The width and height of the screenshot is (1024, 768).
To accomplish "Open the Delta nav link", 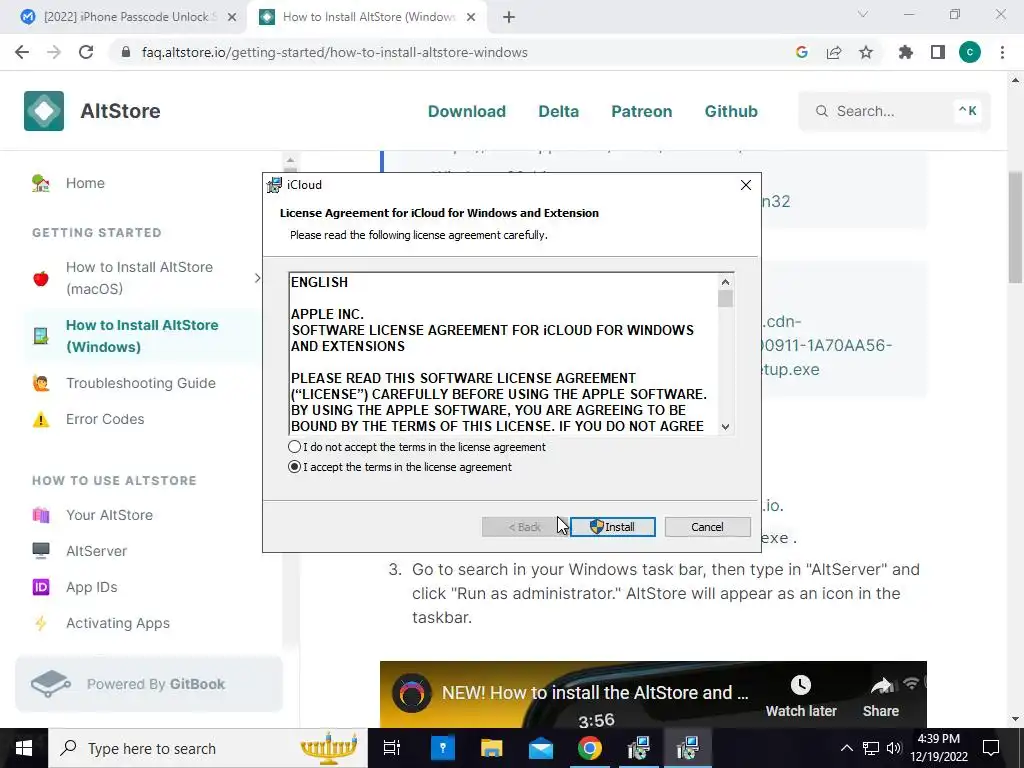I will point(558,111).
